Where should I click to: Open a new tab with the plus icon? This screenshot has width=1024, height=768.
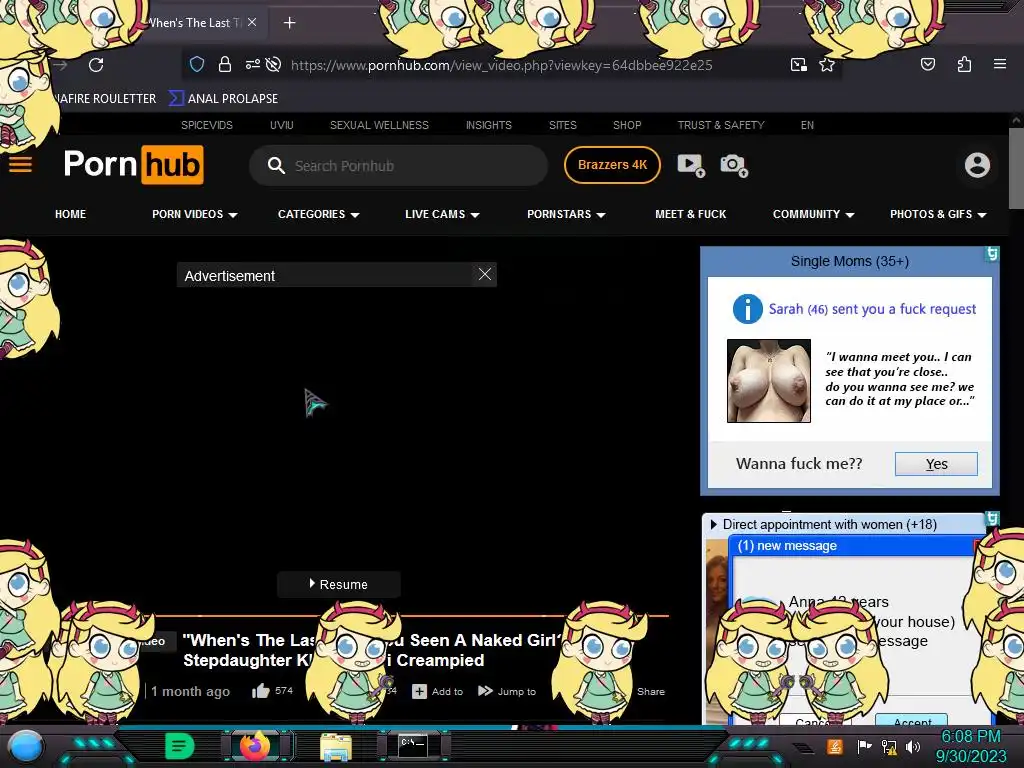[x=289, y=23]
